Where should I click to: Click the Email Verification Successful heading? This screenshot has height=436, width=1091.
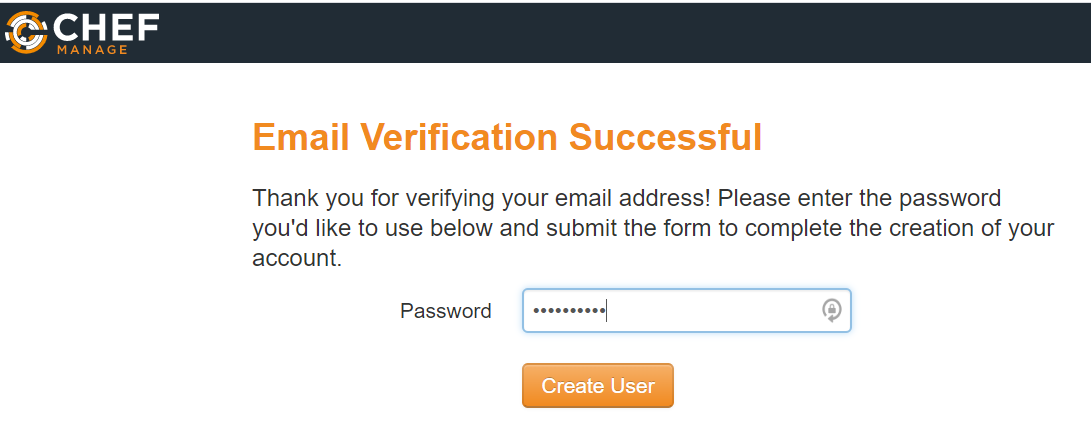click(x=507, y=137)
